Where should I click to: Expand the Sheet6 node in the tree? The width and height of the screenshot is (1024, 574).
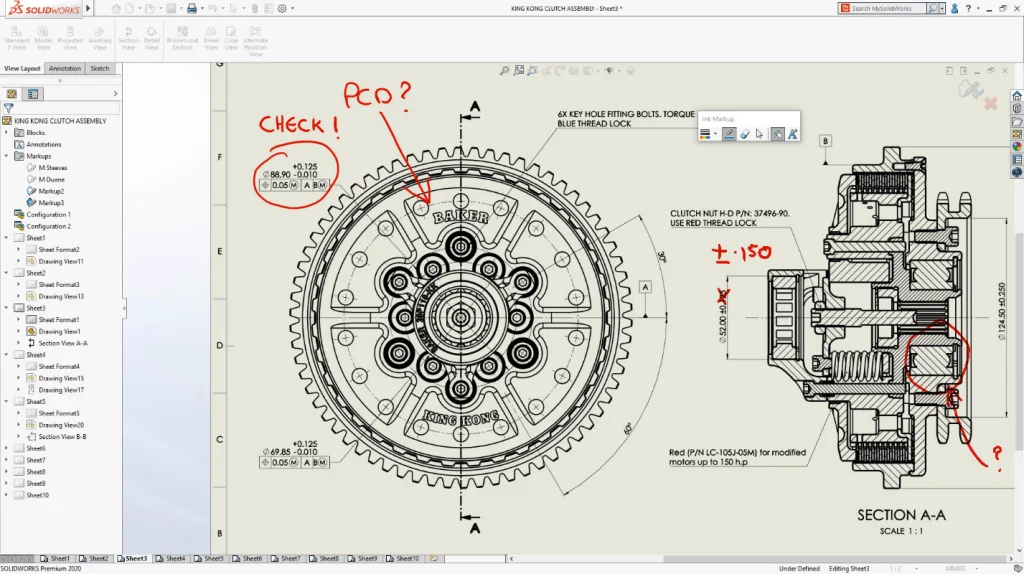click(x=7, y=448)
